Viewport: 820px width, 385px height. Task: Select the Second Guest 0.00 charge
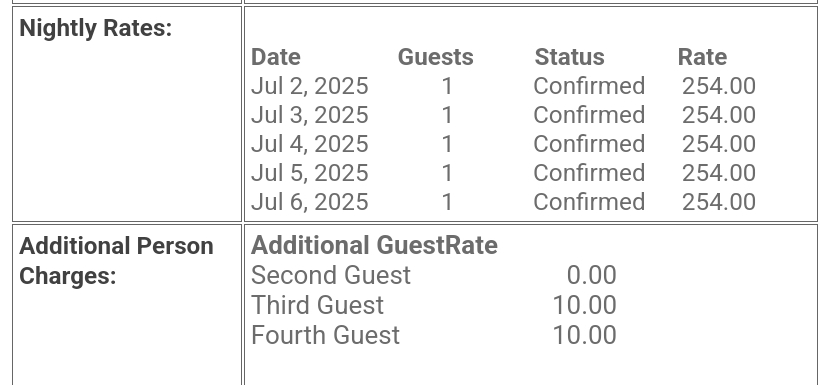pyautogui.click(x=592, y=275)
